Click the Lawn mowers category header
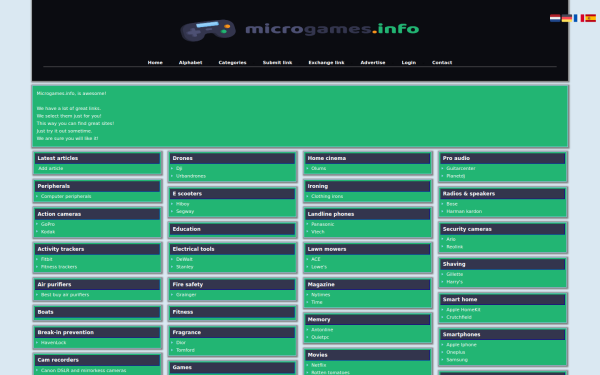Viewport: 600px width, 375px height. 367,249
